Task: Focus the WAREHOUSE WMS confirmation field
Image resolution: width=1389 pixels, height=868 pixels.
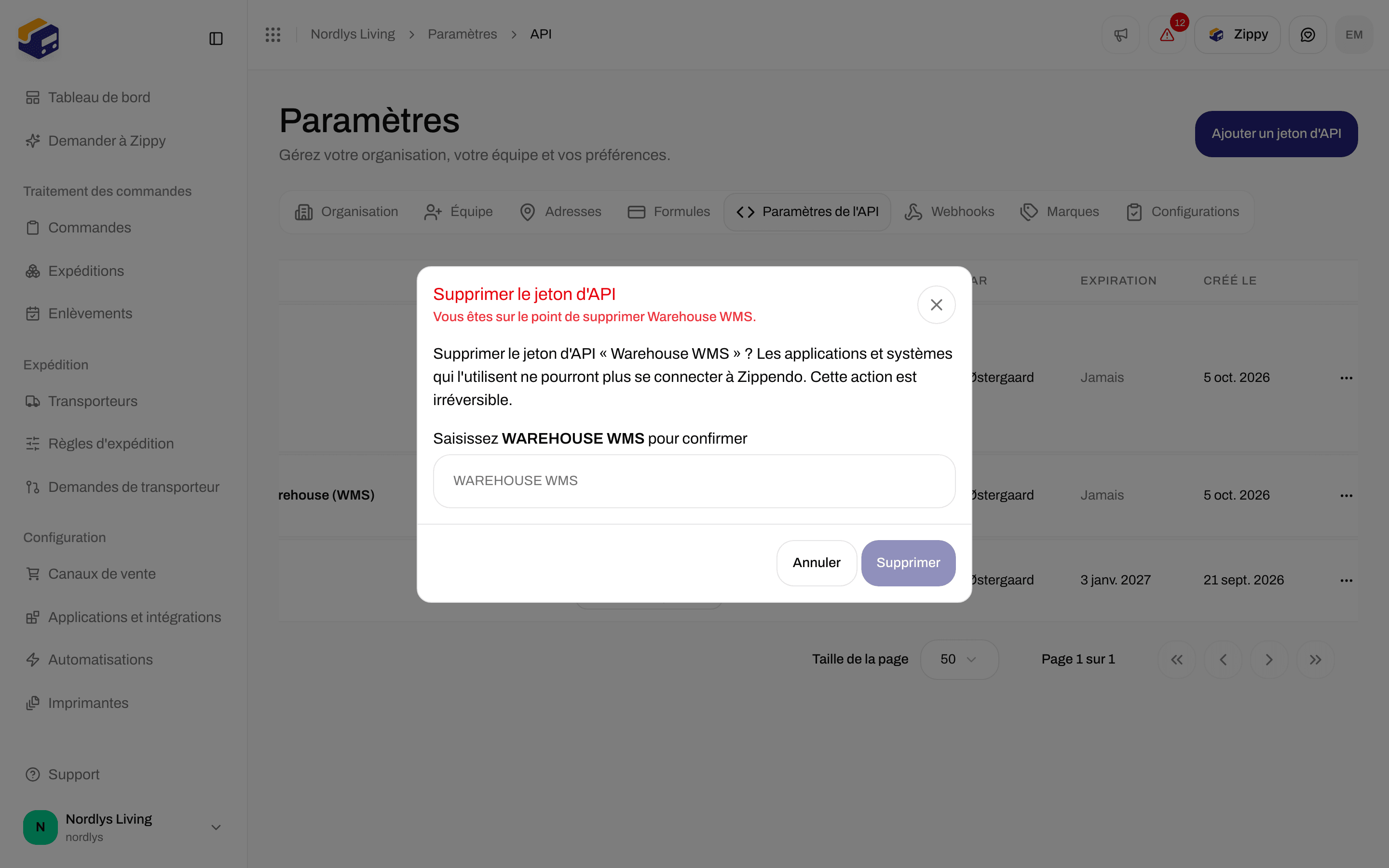Action: (x=694, y=481)
